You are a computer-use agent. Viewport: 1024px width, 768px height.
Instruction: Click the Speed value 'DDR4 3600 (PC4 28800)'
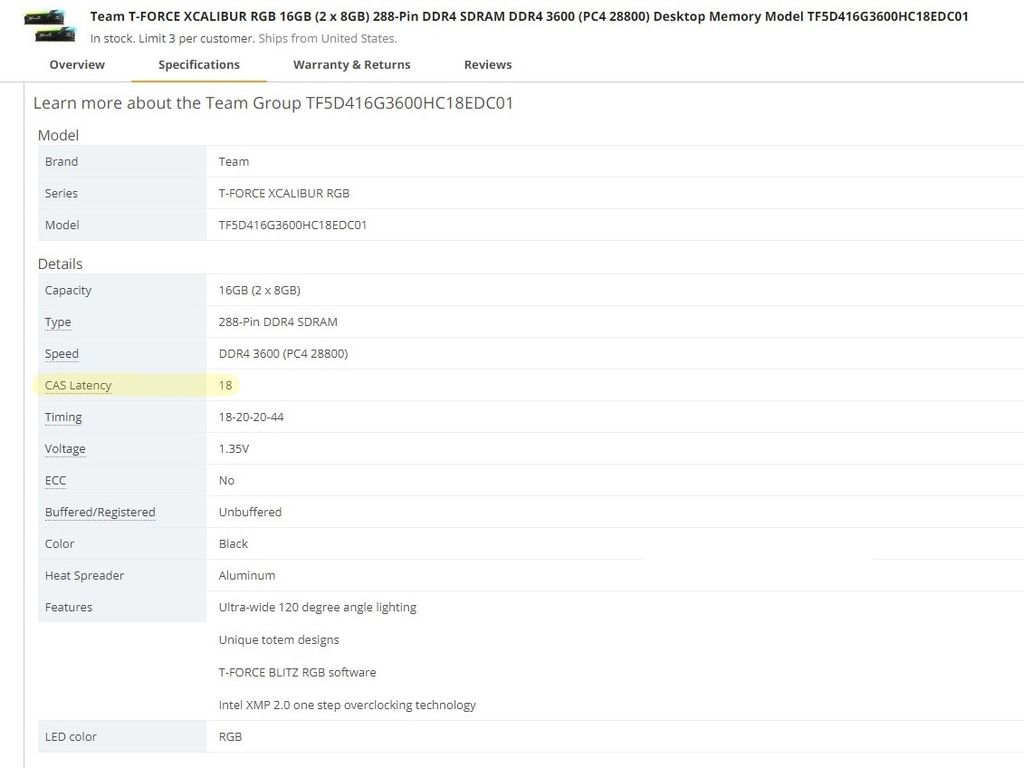tap(283, 353)
